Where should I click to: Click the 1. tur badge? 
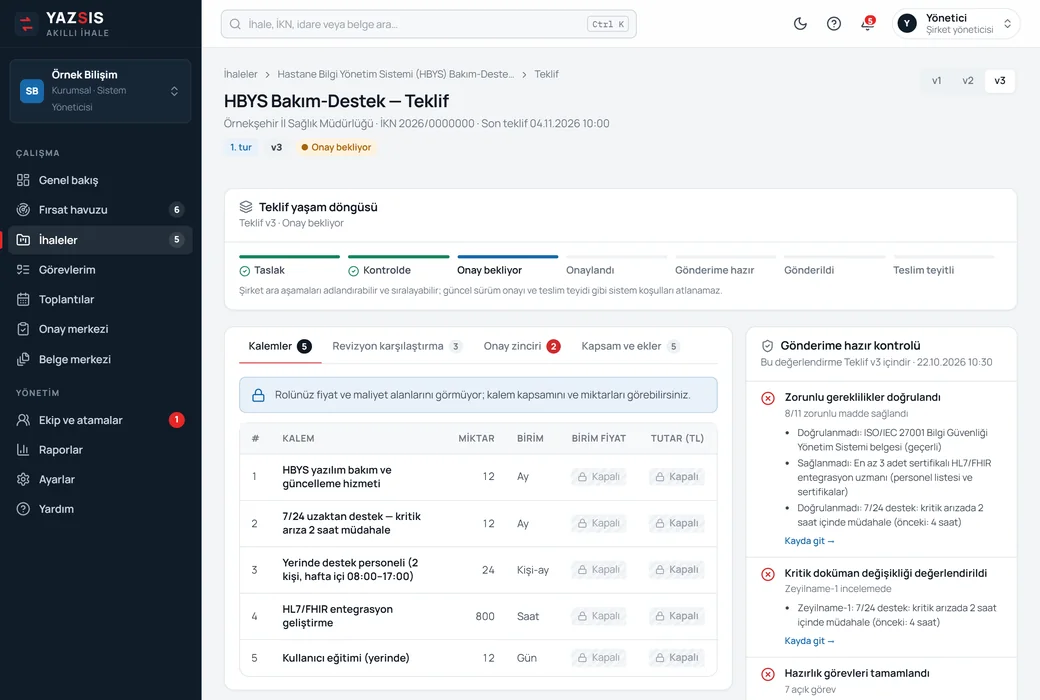click(x=241, y=147)
